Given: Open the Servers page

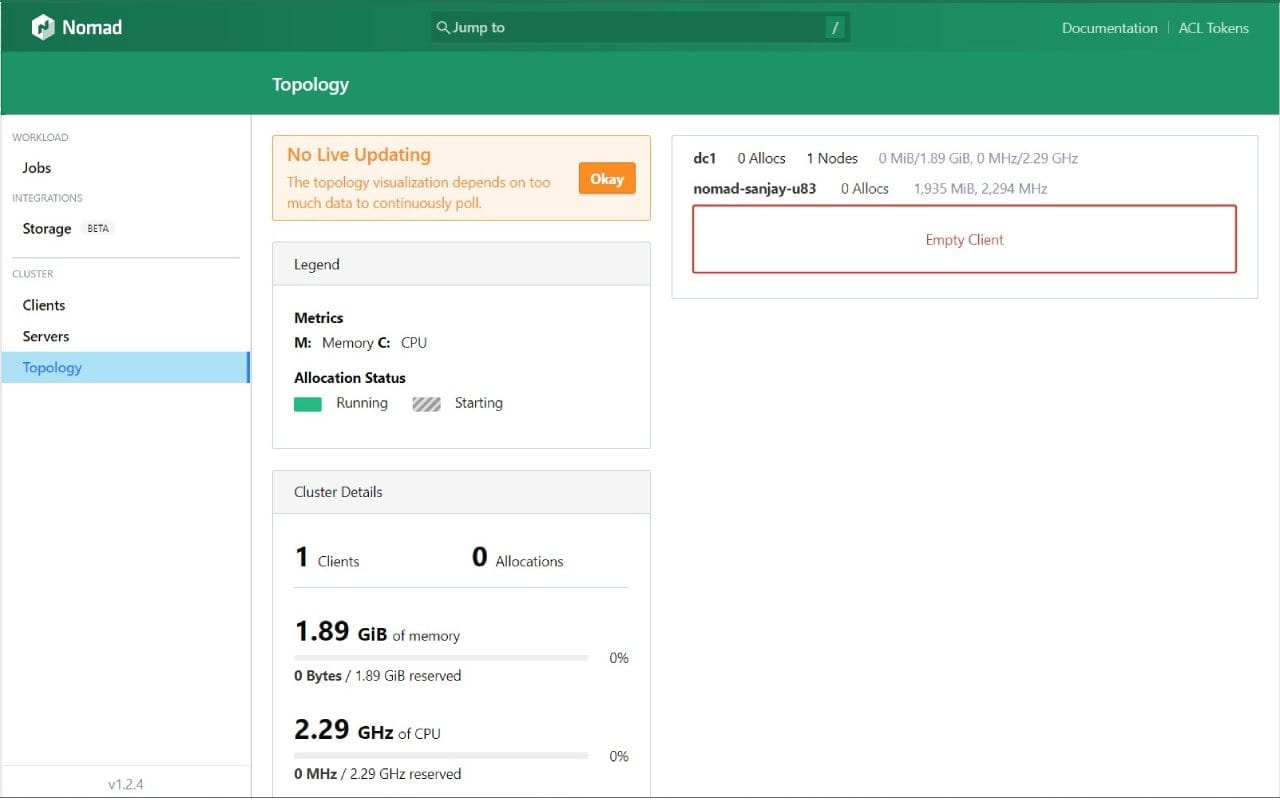Looking at the screenshot, I should click(x=45, y=336).
